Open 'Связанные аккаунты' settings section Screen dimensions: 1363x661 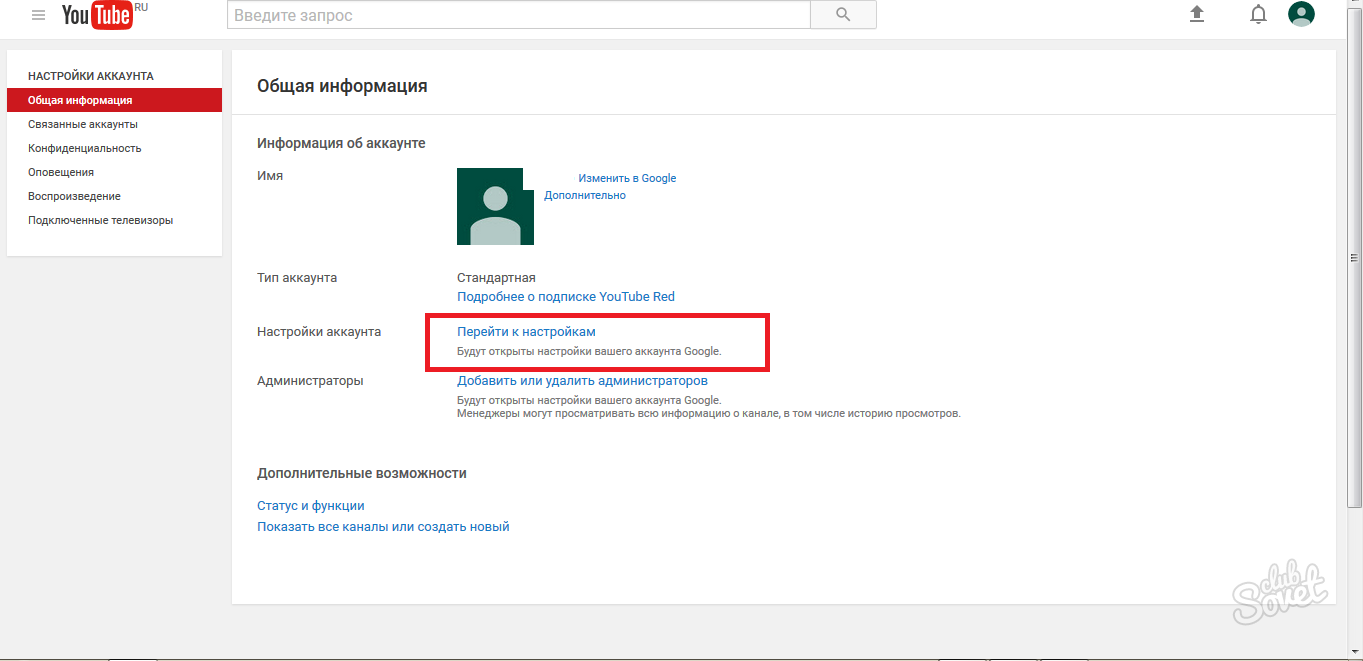click(83, 124)
